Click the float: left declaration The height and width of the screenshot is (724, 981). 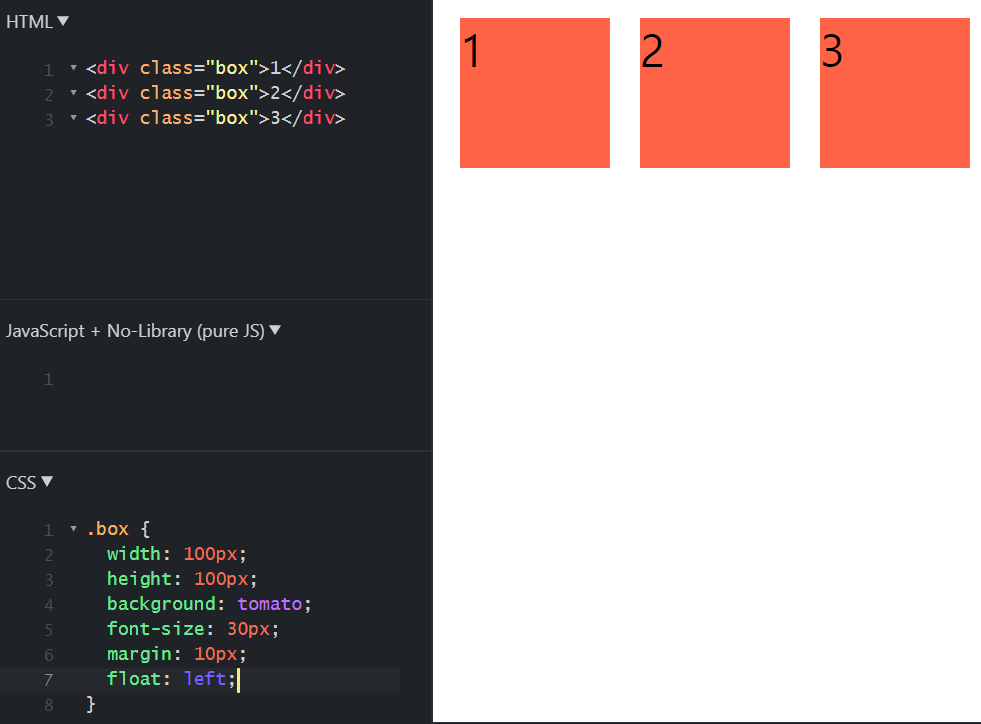click(171, 679)
